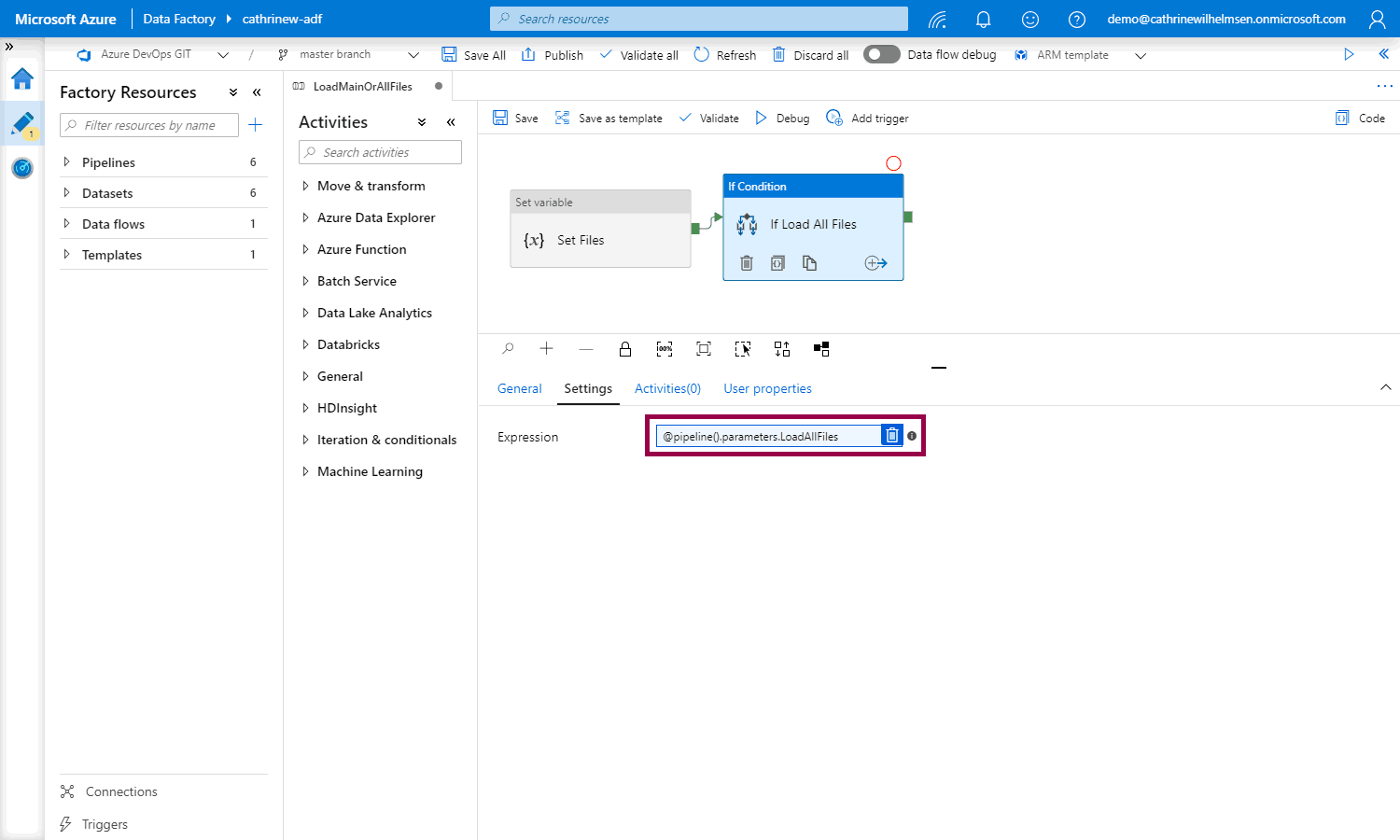Open the User properties tab

coord(767,388)
